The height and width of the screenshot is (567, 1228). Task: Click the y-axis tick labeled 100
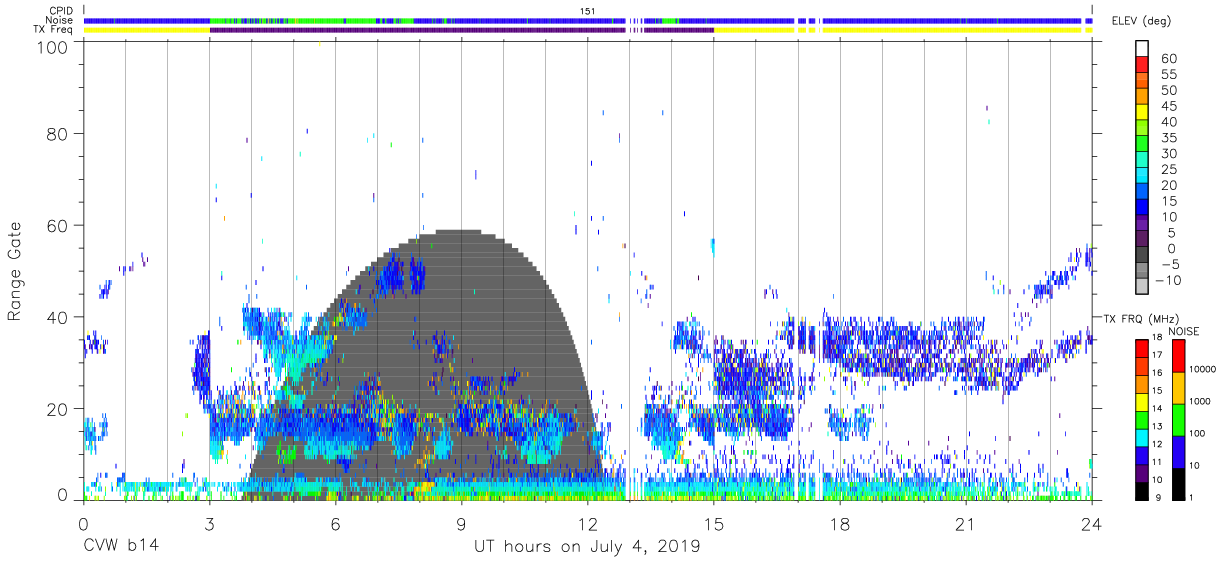pos(53,46)
